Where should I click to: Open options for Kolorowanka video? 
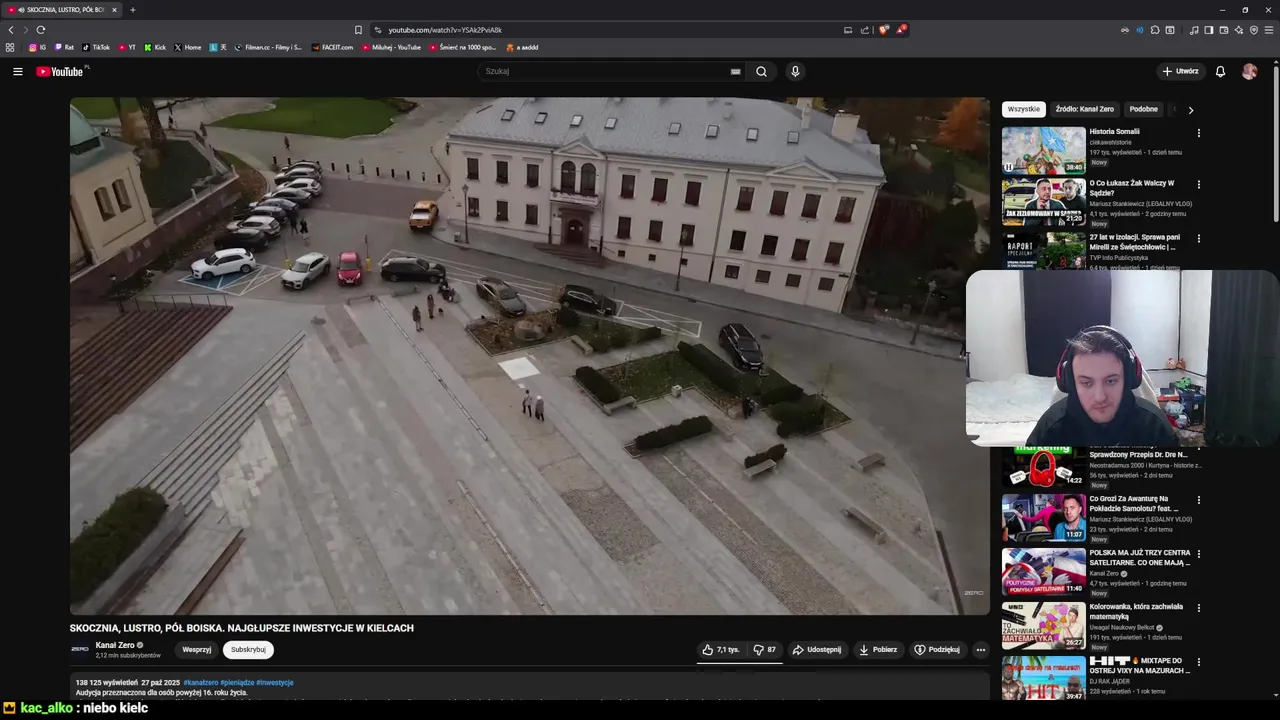[1198, 608]
